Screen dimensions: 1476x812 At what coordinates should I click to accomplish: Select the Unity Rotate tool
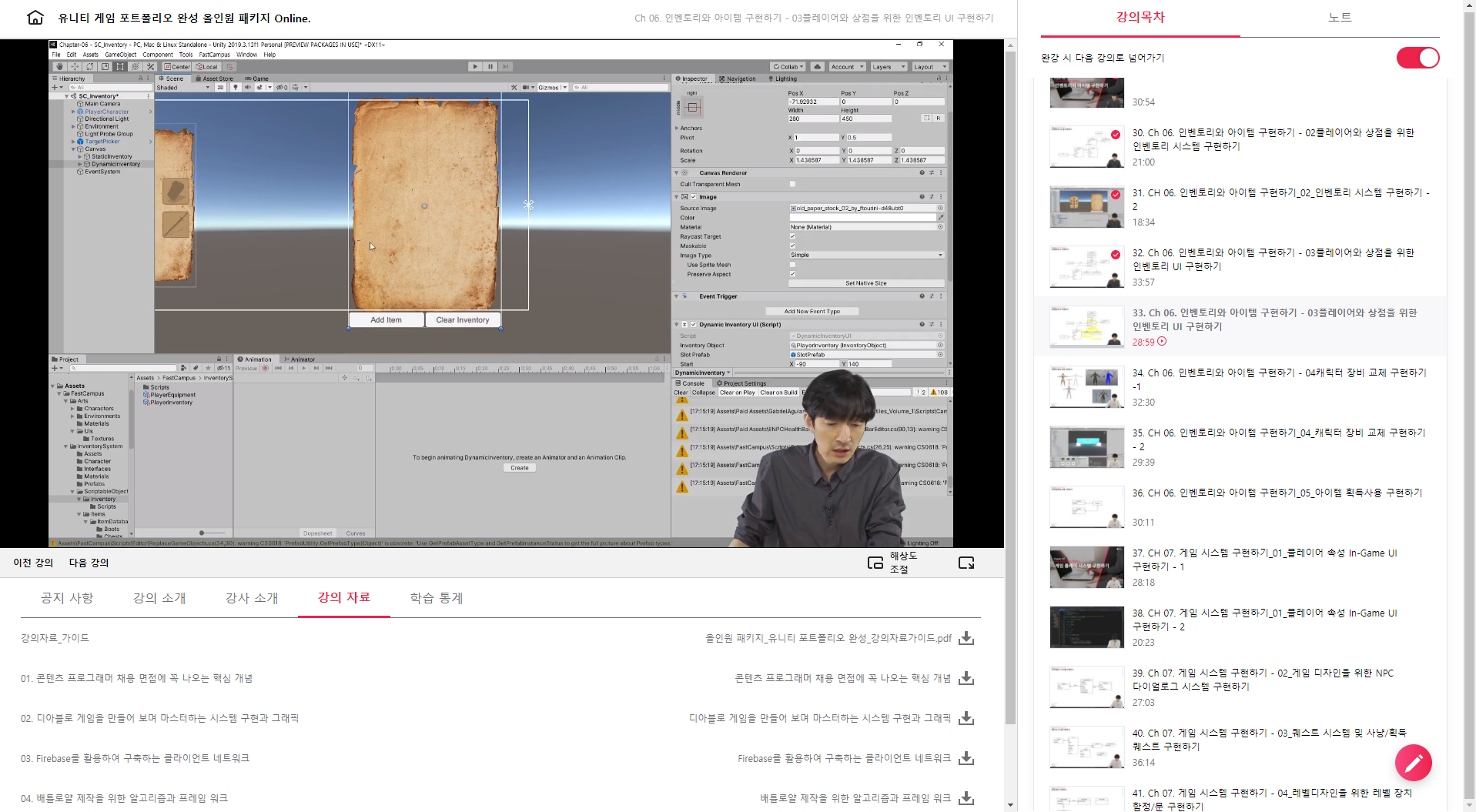pyautogui.click(x=90, y=67)
